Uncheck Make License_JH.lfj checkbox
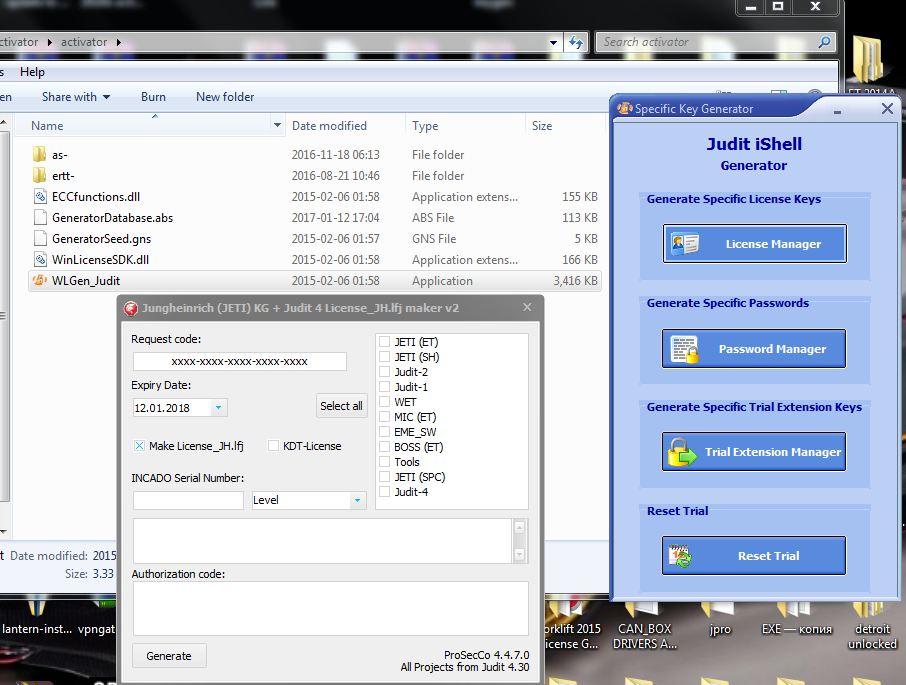 pos(139,446)
